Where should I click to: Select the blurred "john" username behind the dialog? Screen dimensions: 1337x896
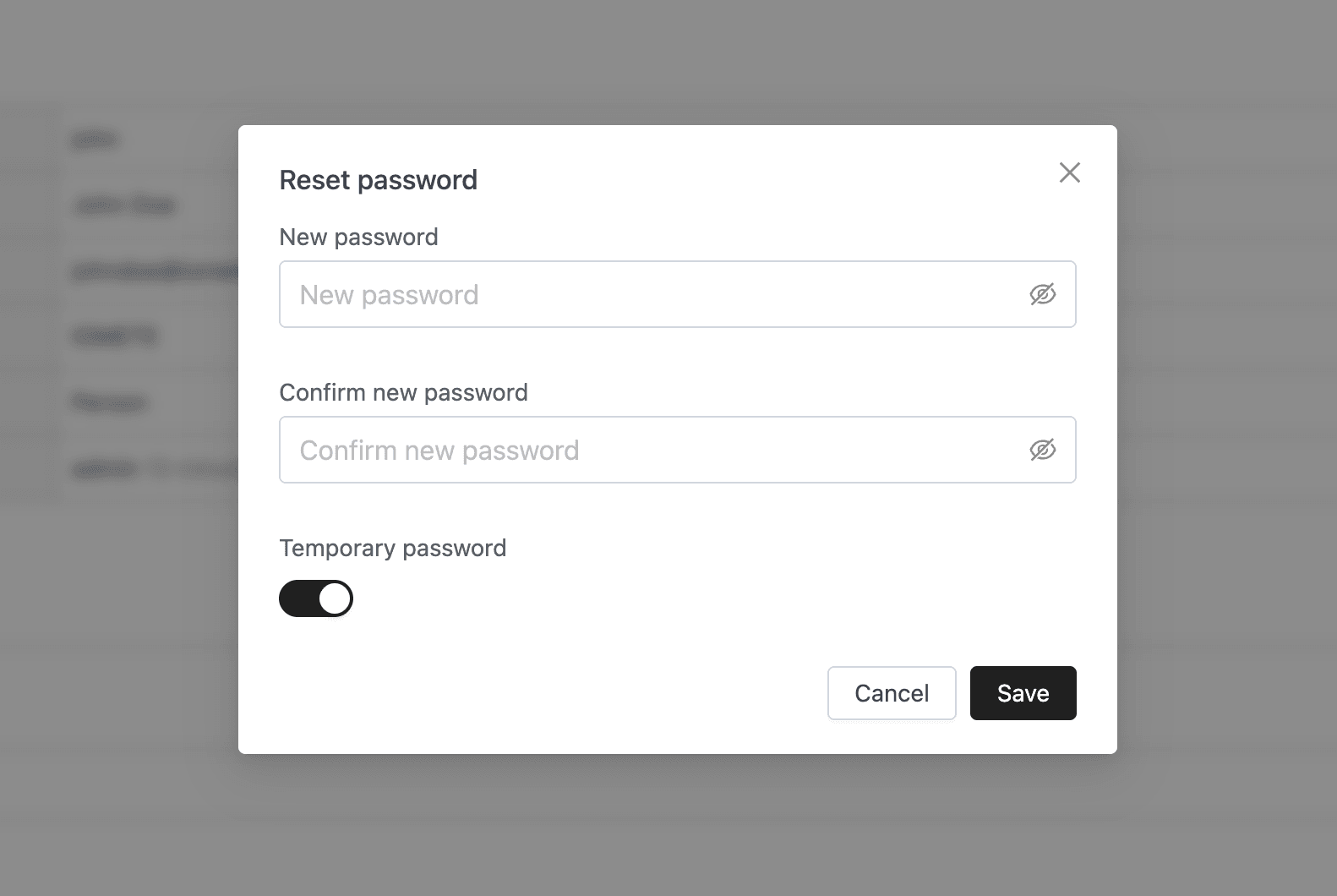[x=95, y=139]
